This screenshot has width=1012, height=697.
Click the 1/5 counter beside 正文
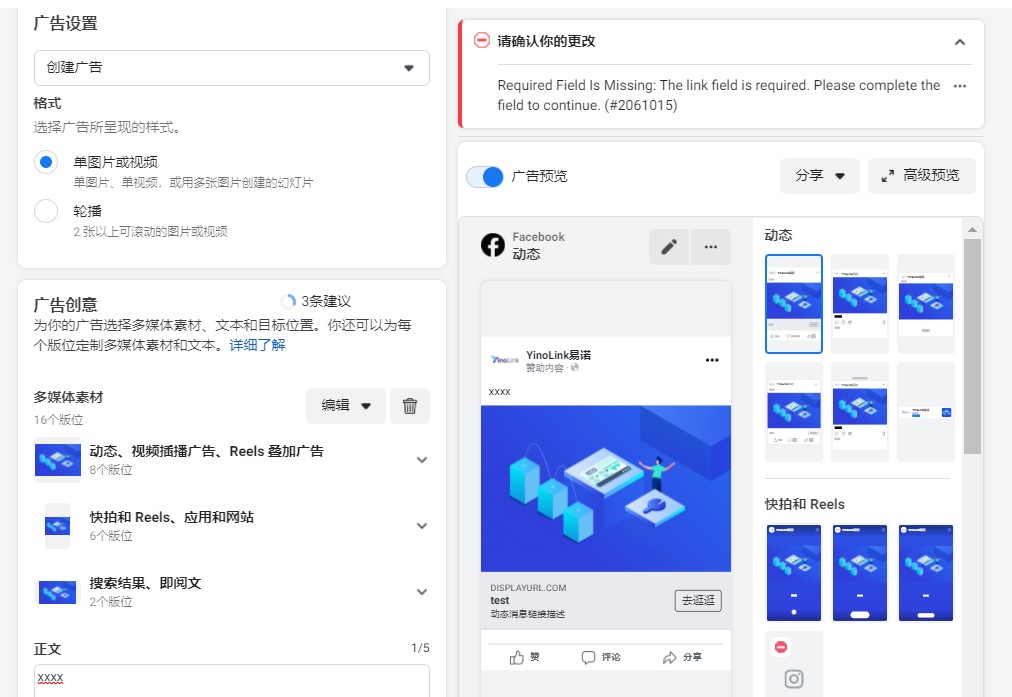coord(420,648)
